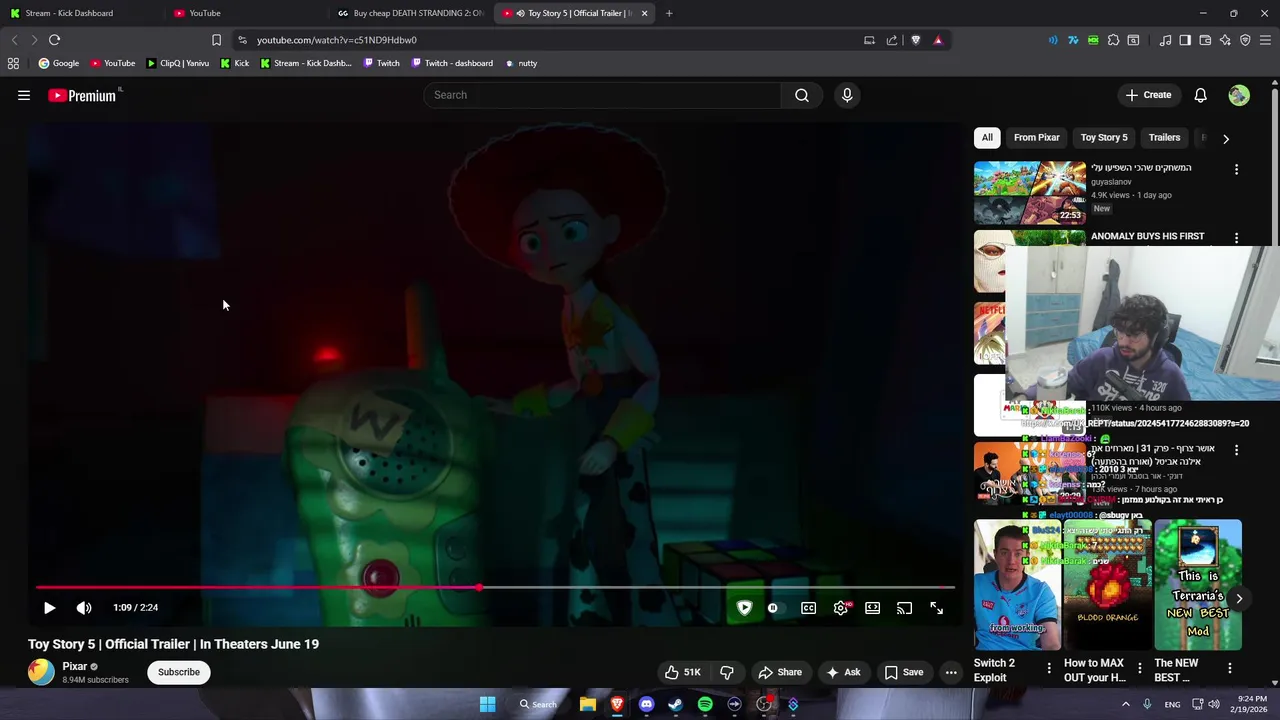The width and height of the screenshot is (1280, 720).
Task: Open the guyaslanov recommended video thumbnail
Action: tap(1030, 192)
